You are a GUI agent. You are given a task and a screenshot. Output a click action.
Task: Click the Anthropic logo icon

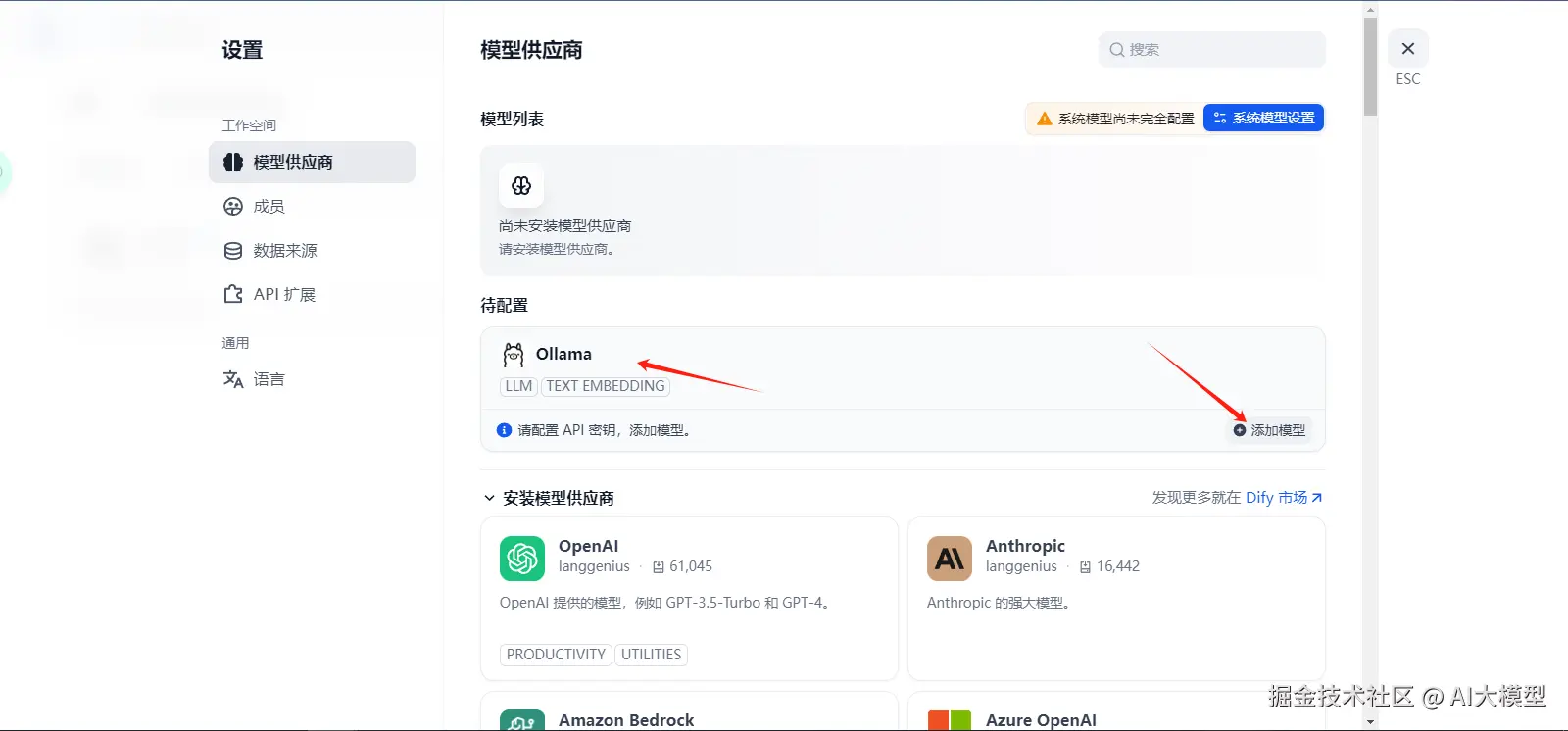pyautogui.click(x=950, y=559)
